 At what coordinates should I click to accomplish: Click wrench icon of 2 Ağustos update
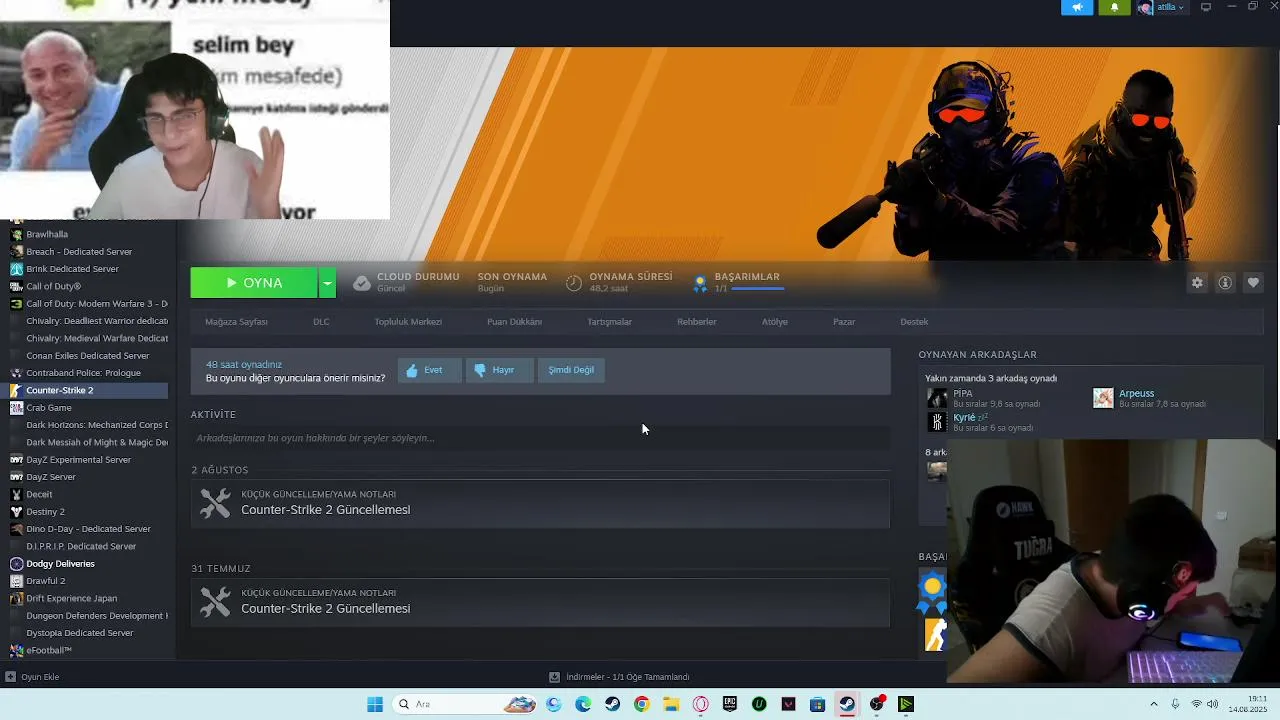point(215,503)
